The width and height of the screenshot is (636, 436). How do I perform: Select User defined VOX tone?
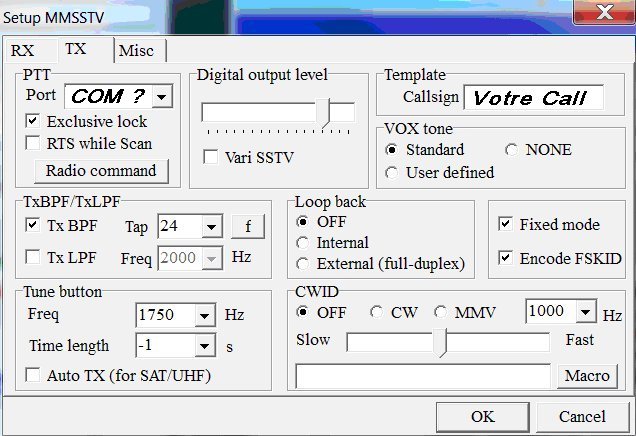[391, 173]
